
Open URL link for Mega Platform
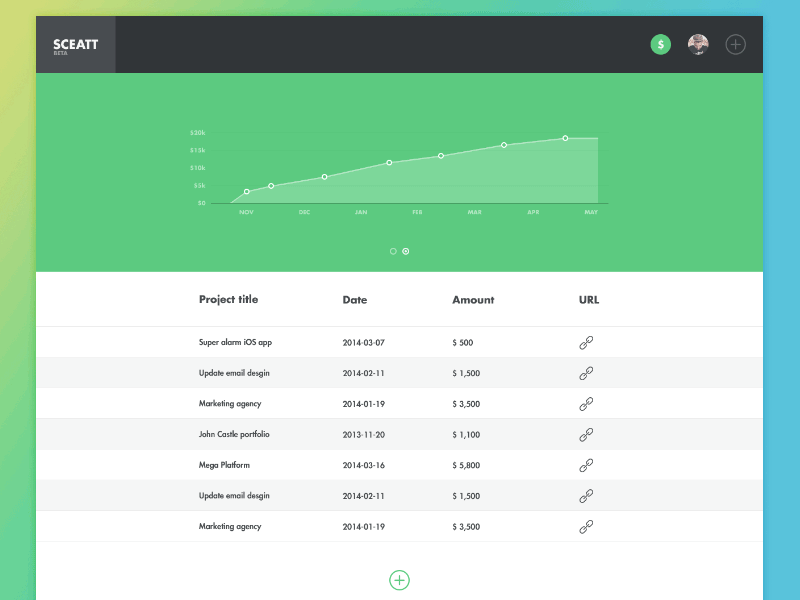tap(585, 465)
